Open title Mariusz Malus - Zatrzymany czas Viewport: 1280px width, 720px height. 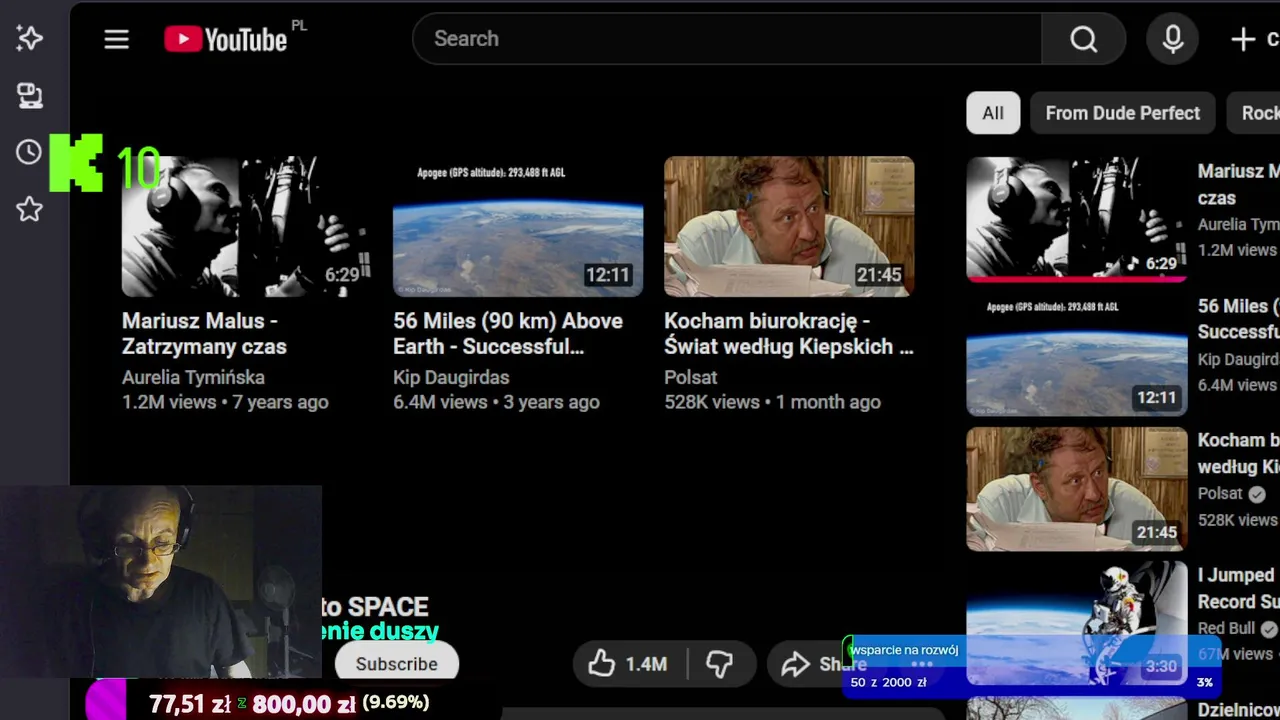pos(204,334)
